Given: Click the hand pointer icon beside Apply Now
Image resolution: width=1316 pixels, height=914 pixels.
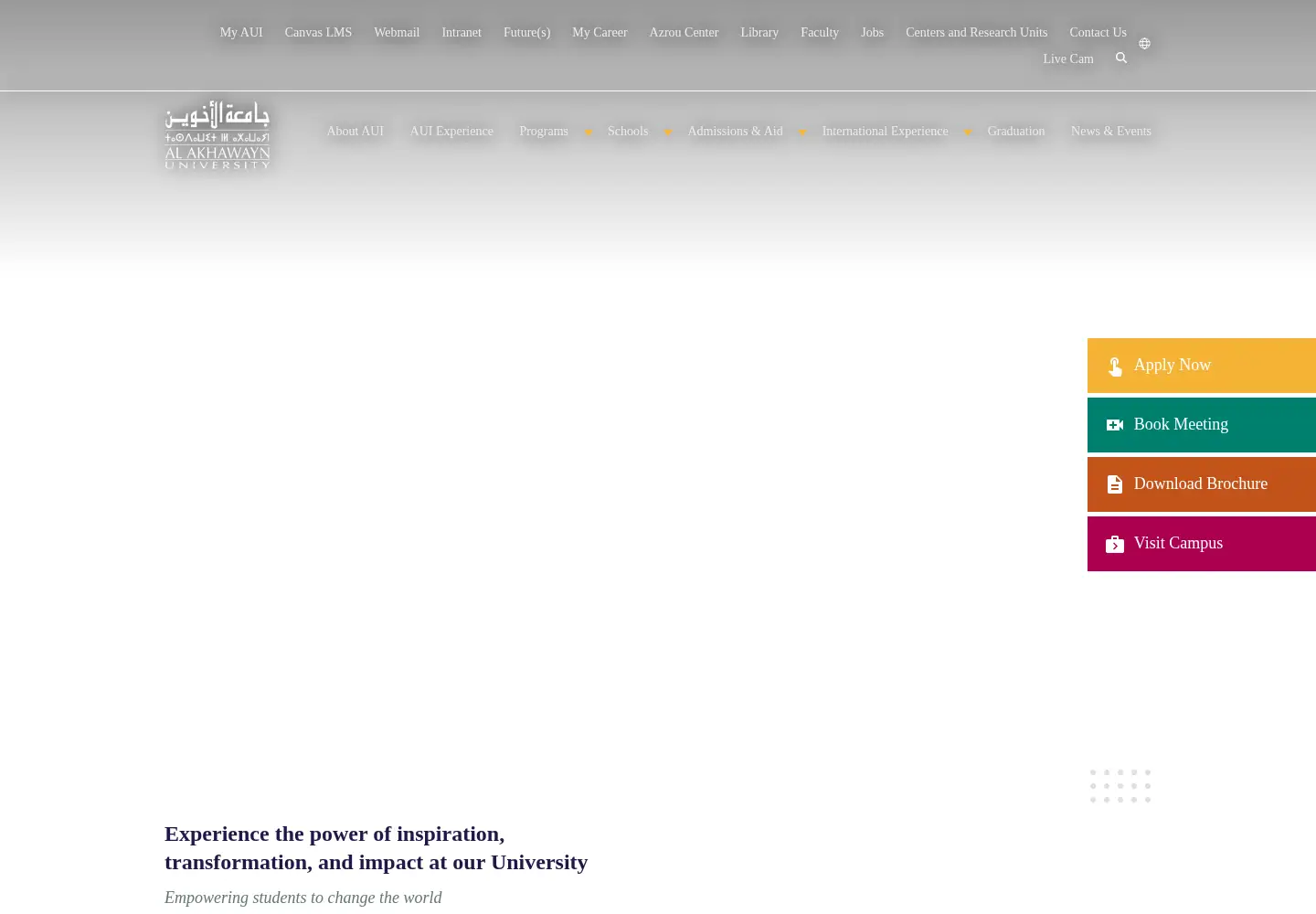Looking at the screenshot, I should 1115,367.
